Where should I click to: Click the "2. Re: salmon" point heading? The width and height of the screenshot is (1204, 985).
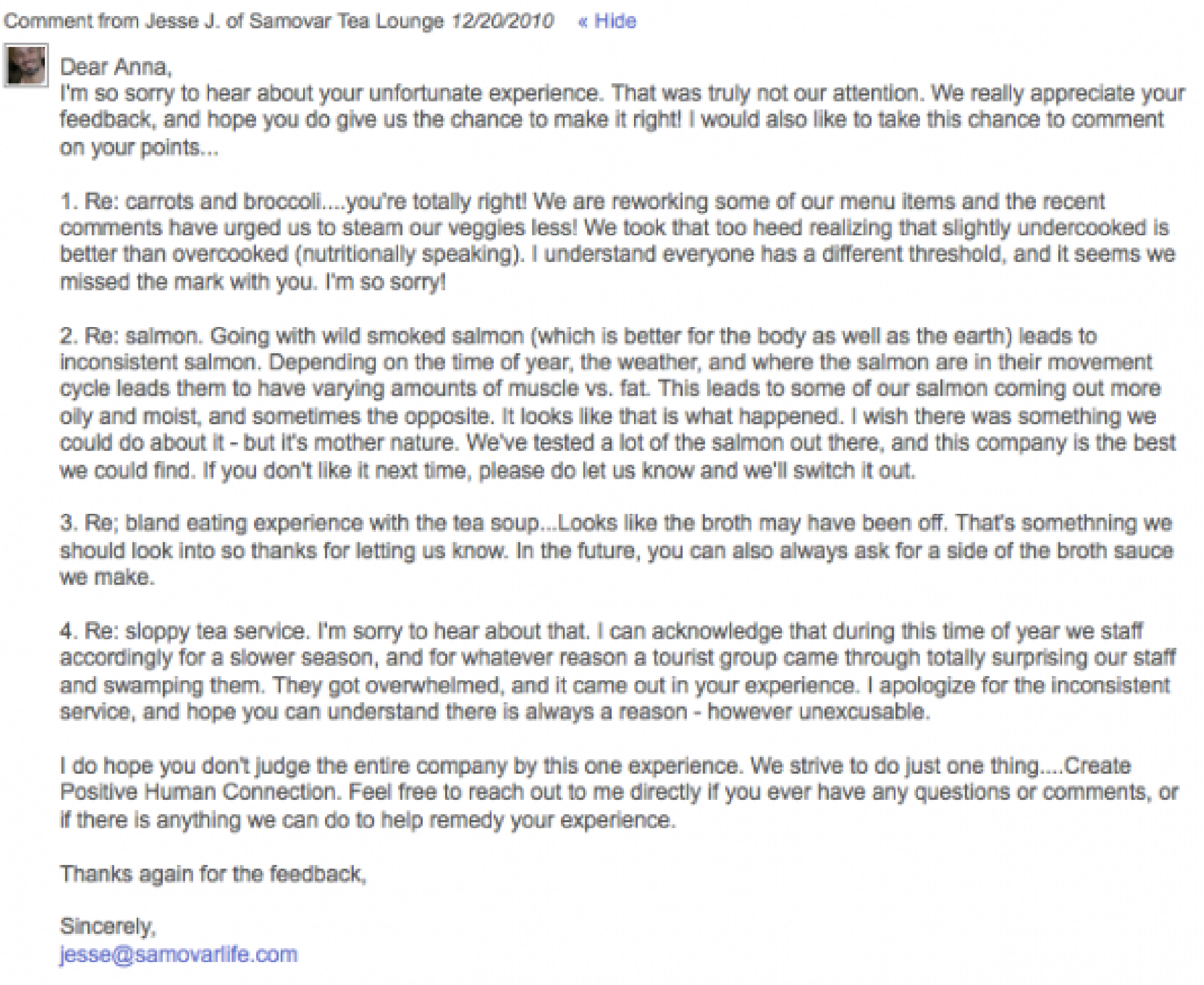[x=131, y=337]
